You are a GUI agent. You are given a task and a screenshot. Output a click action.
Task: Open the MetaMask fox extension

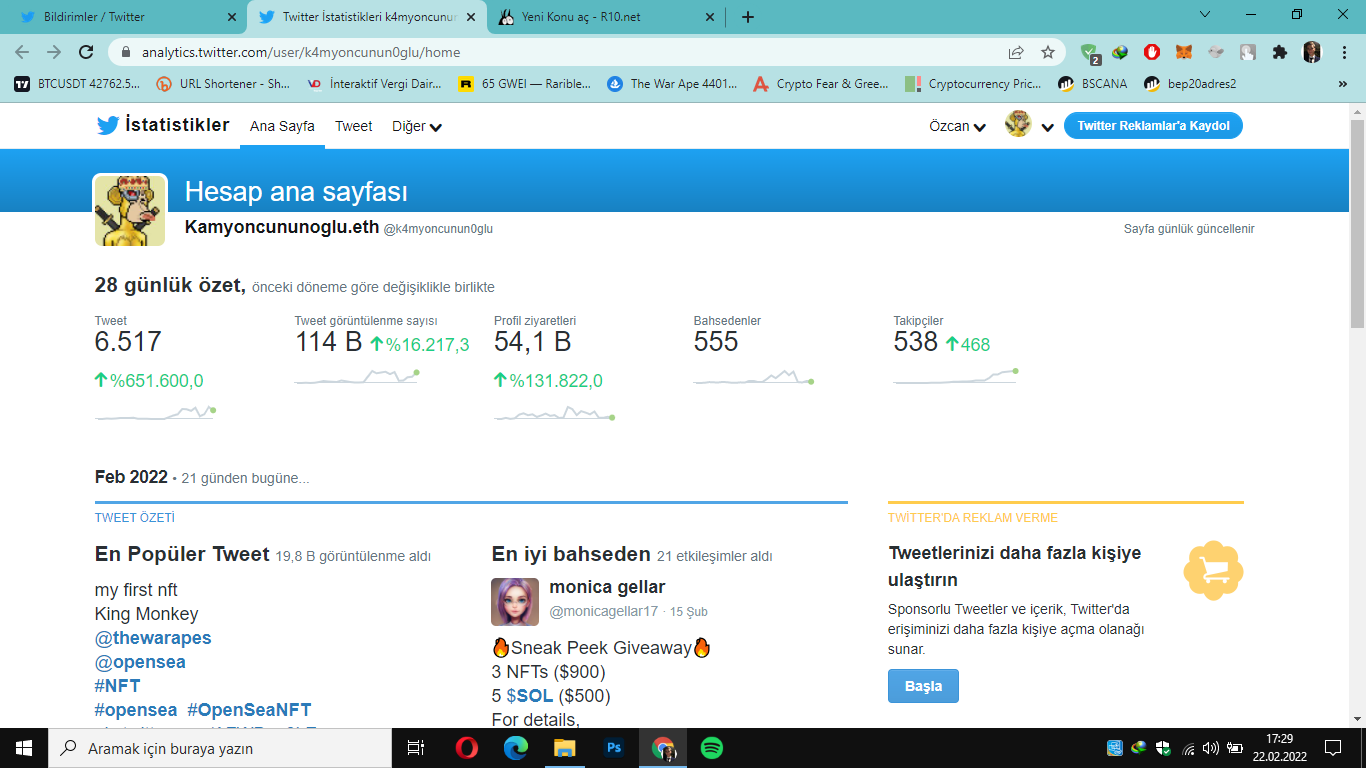coord(1184,52)
